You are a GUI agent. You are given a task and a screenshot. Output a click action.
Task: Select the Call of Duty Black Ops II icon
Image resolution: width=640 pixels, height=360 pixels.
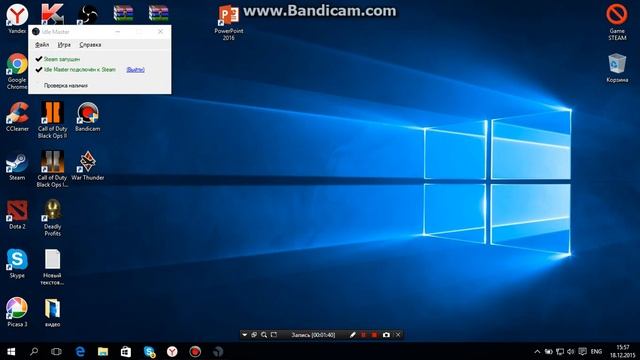click(x=52, y=120)
